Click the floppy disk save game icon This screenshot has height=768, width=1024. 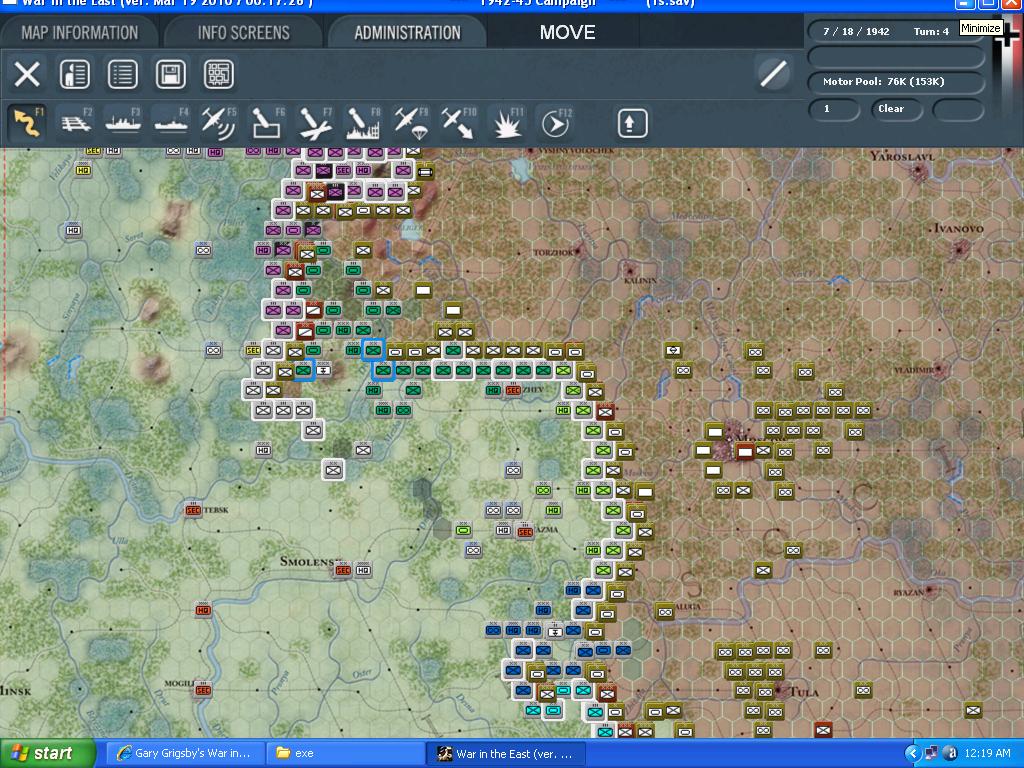170,74
